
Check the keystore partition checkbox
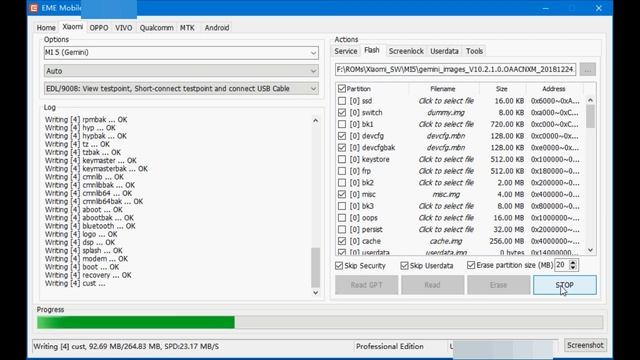[x=342, y=159]
